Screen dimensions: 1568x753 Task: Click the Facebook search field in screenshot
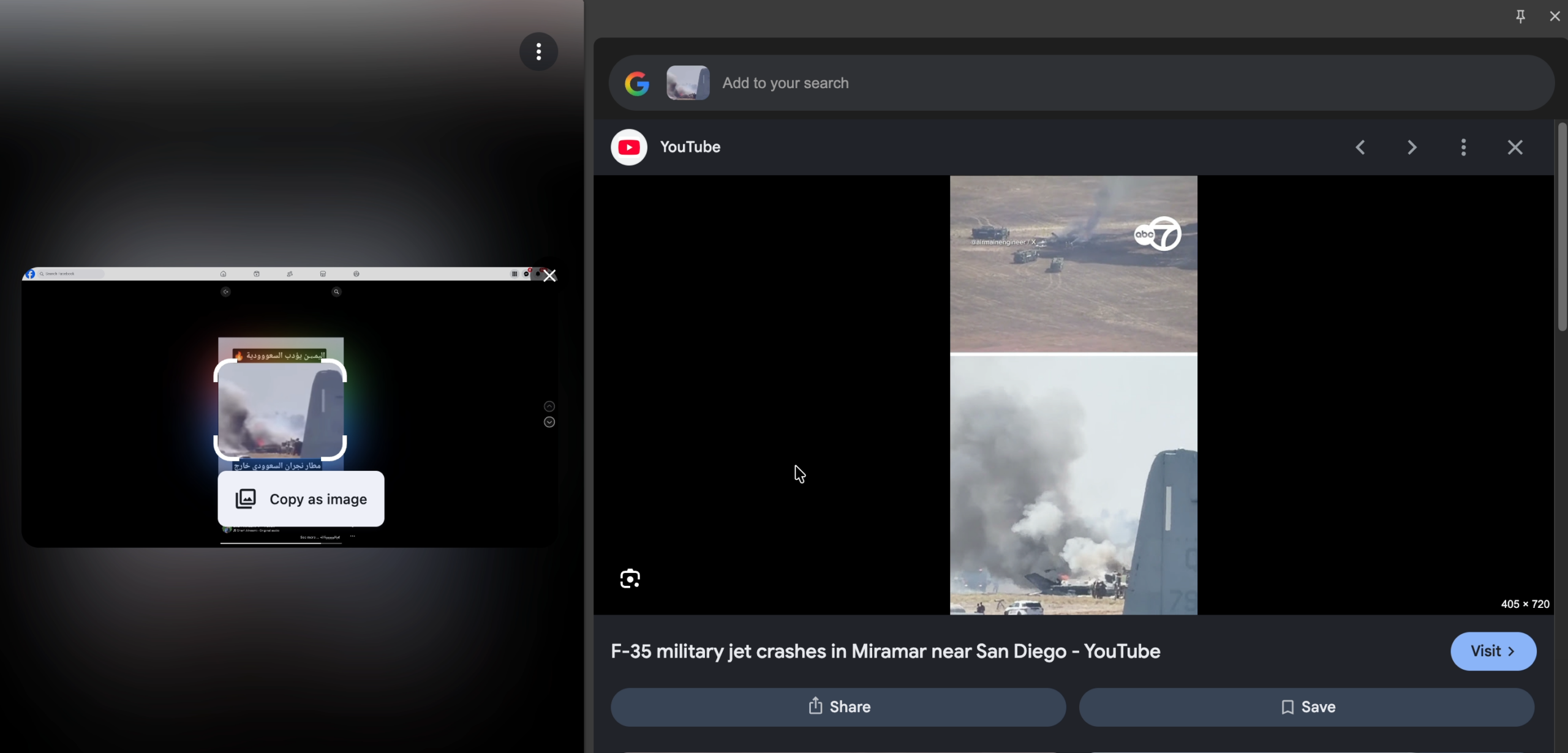[x=71, y=274]
